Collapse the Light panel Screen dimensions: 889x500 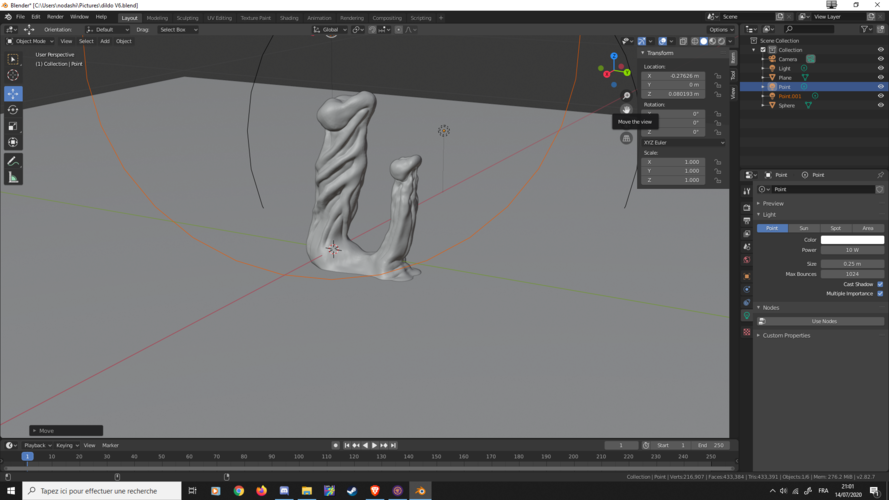point(769,215)
